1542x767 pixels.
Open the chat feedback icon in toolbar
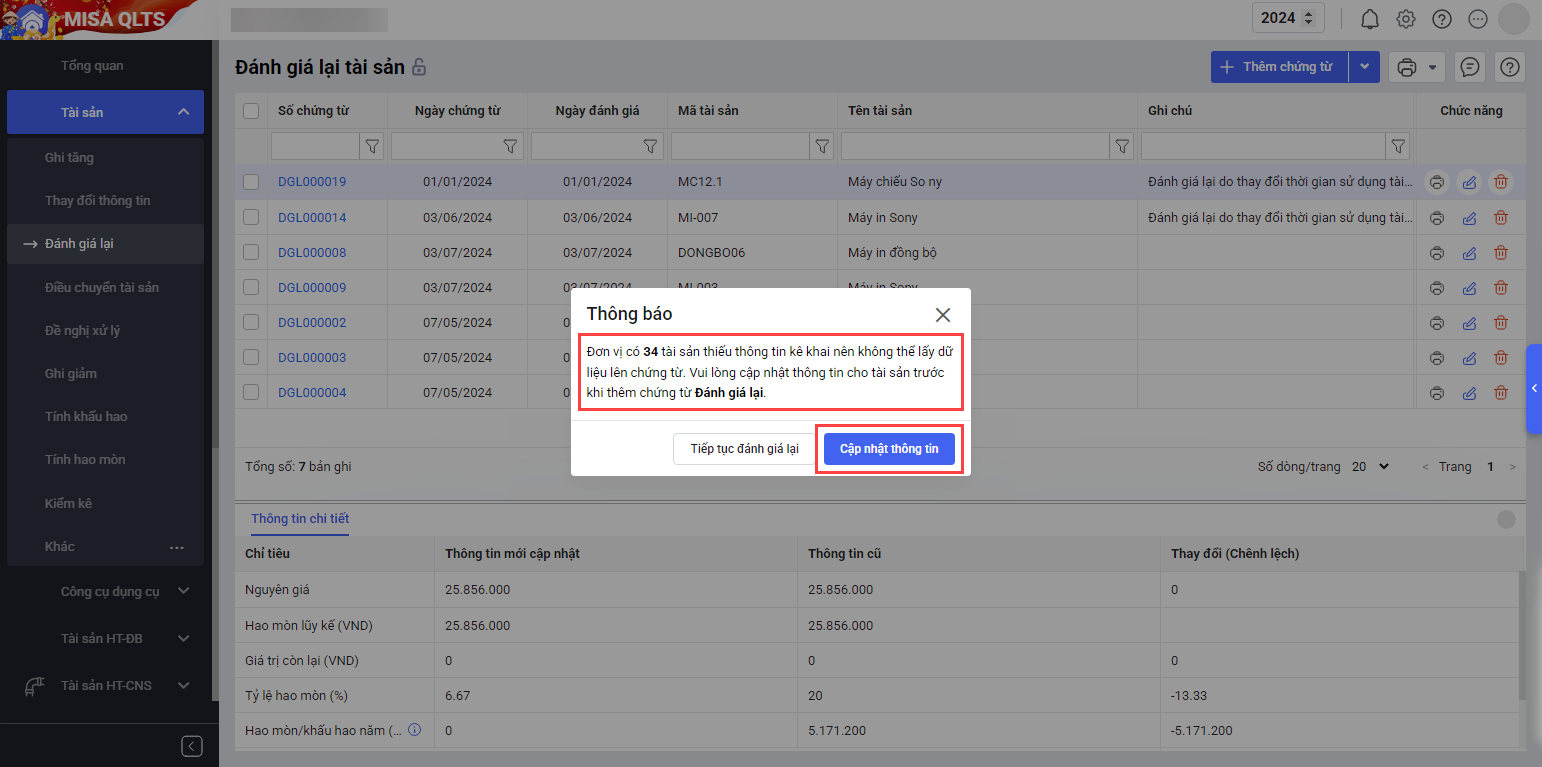[1469, 67]
